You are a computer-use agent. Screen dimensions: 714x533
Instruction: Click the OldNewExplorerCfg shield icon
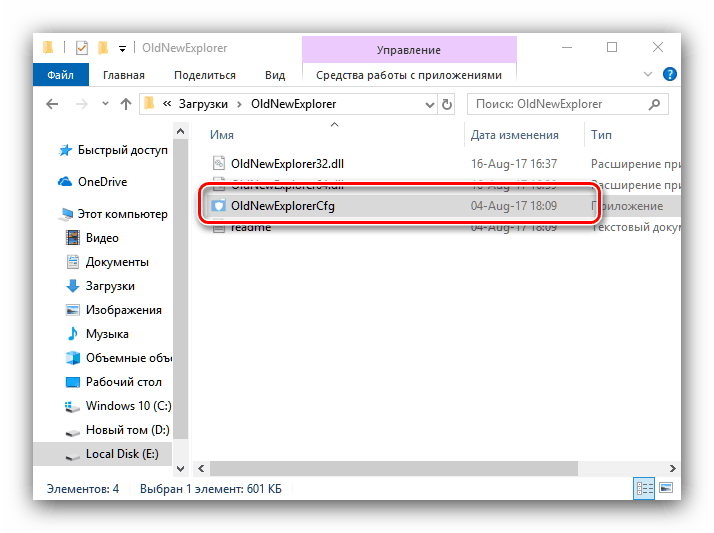click(x=219, y=206)
